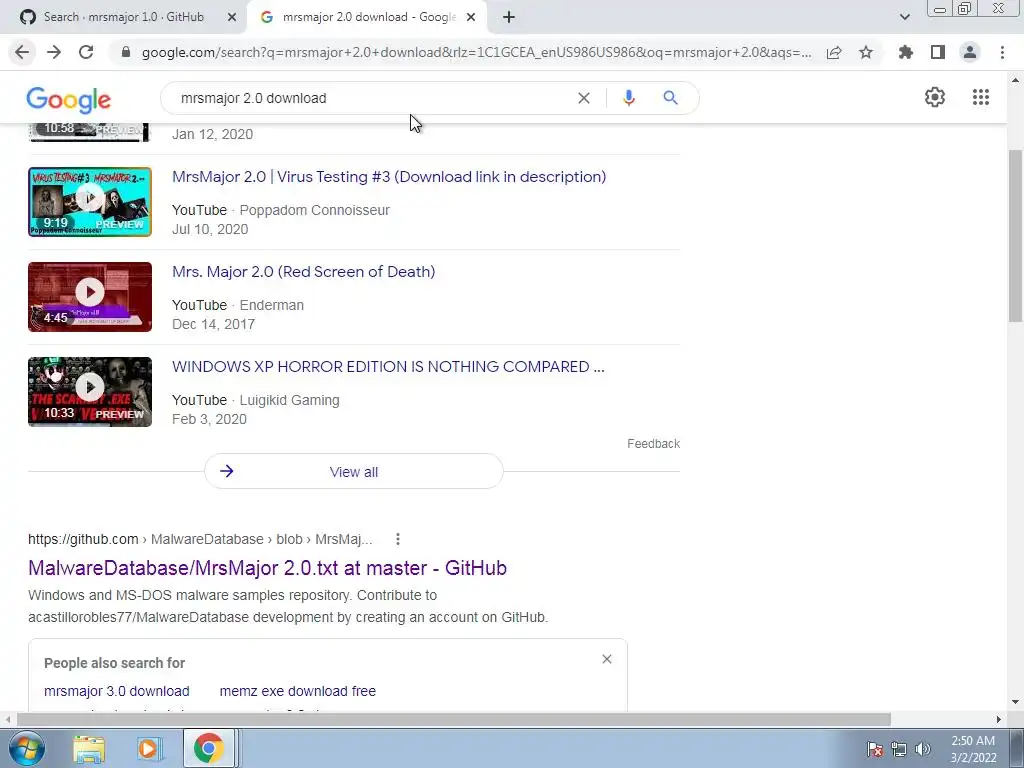
Task: Open the Chrome profile avatar
Action: [x=970, y=52]
